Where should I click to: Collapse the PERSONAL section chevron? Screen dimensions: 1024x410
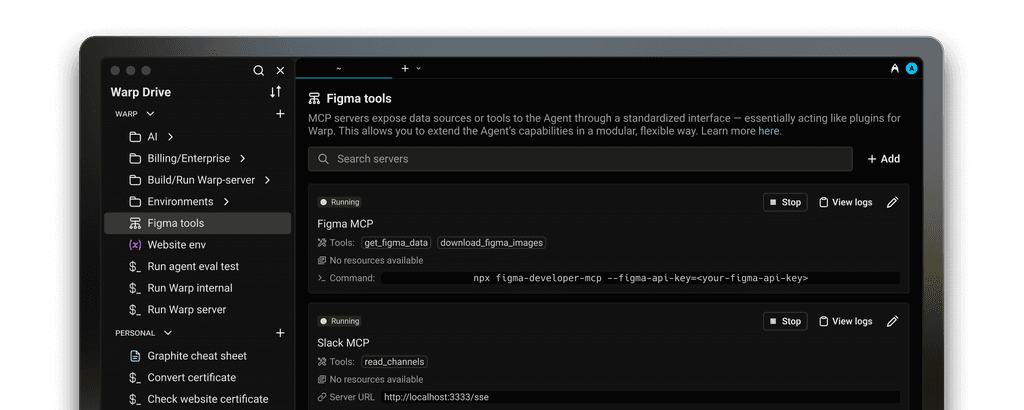pyautogui.click(x=168, y=333)
